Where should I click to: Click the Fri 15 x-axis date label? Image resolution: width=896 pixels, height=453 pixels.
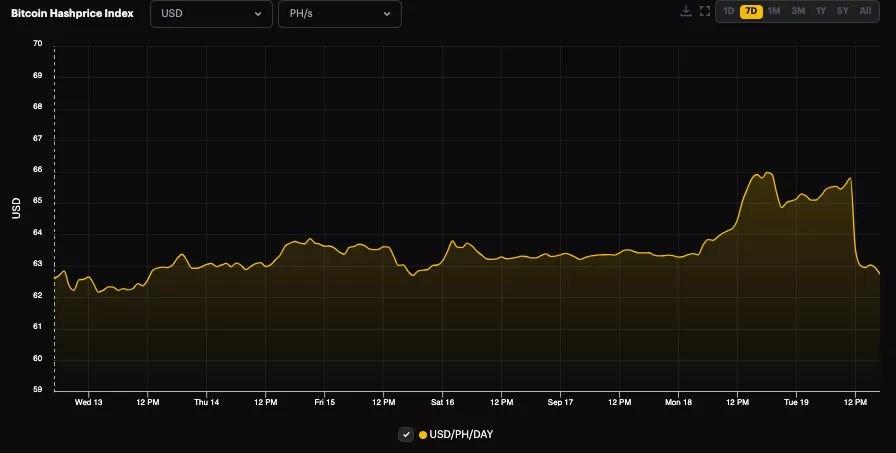pyautogui.click(x=324, y=402)
